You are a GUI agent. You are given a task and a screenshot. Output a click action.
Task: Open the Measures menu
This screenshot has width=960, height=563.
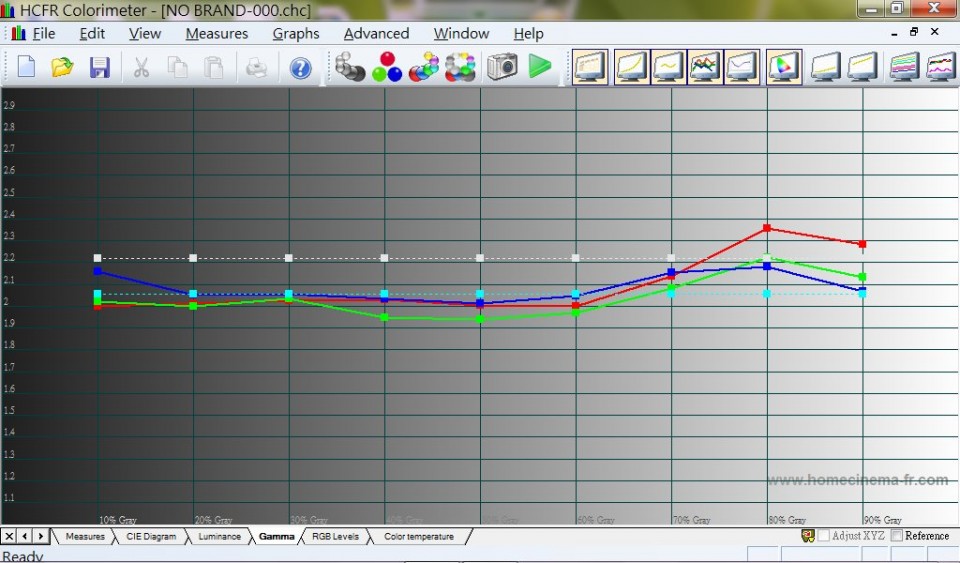[217, 33]
